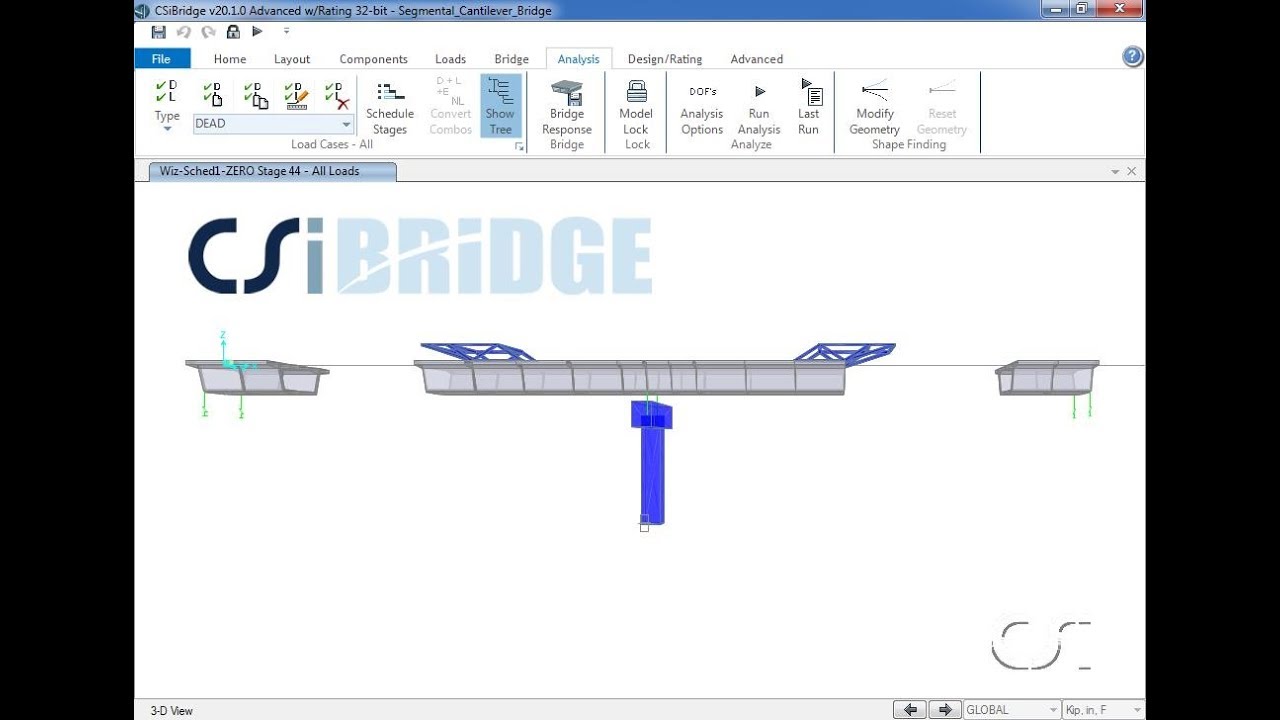Click the Reset Geometry button
This screenshot has width=1280, height=720.
click(942, 107)
